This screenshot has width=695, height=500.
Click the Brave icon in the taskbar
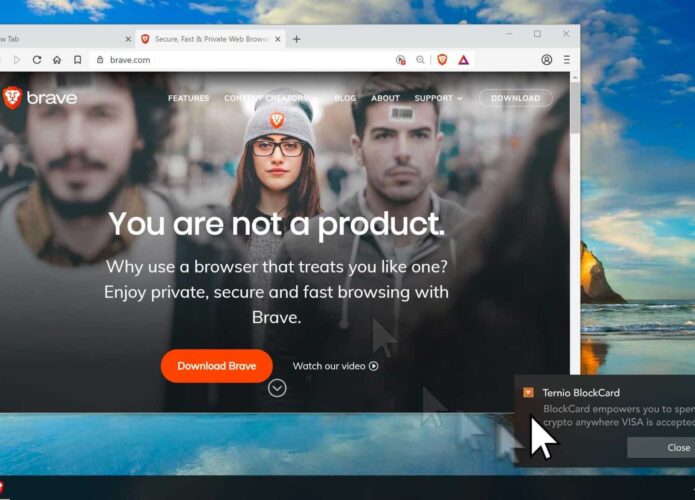point(2,487)
